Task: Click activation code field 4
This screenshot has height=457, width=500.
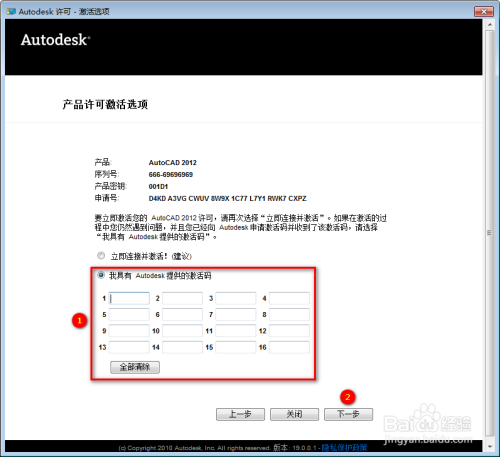Action: point(289,298)
